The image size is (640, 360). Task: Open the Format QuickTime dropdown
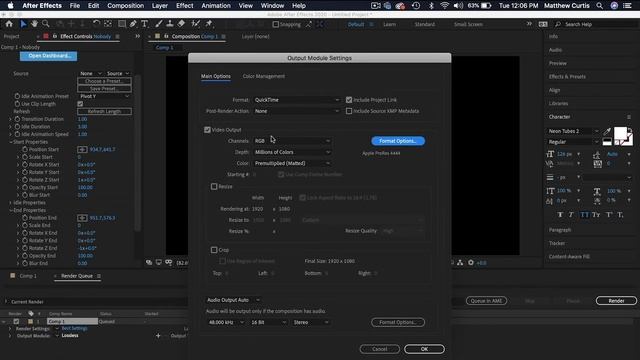coord(296,100)
